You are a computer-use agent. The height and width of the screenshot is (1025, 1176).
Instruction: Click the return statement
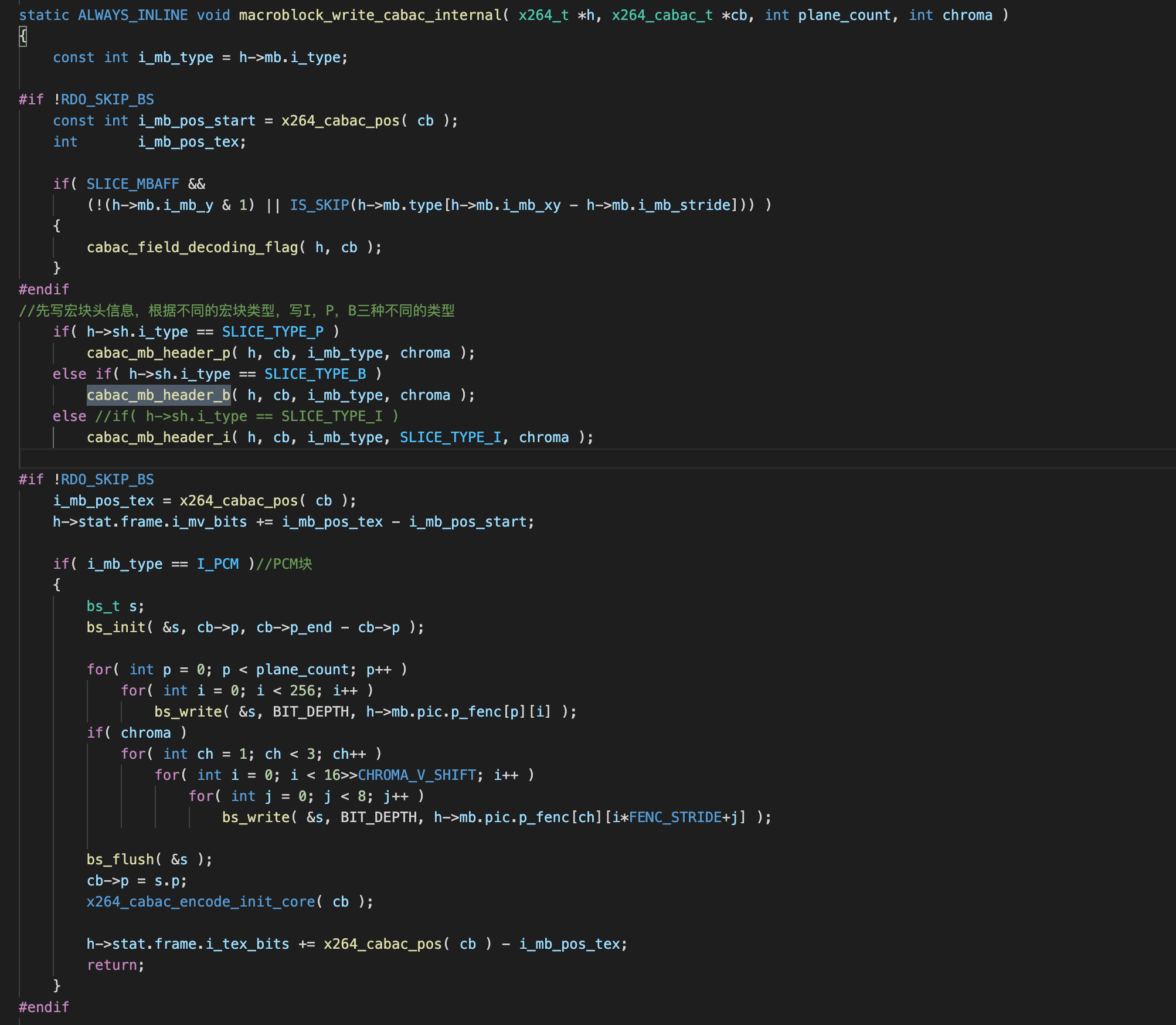click(115, 965)
